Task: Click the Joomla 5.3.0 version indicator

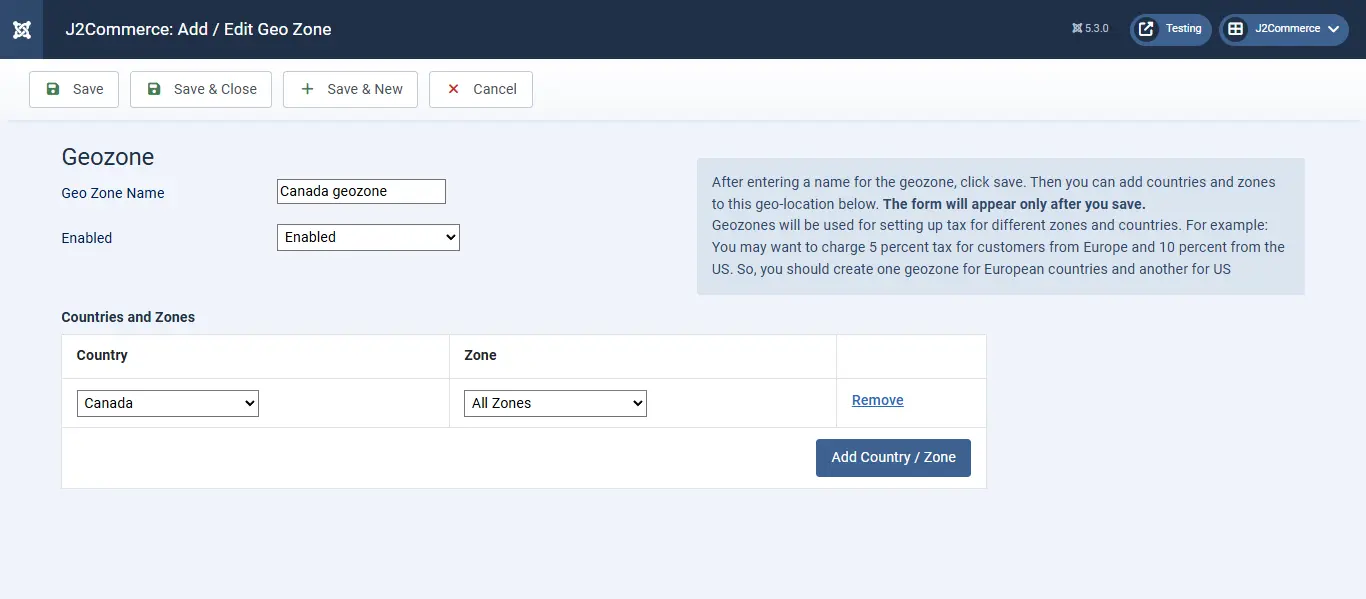Action: coord(1090,29)
